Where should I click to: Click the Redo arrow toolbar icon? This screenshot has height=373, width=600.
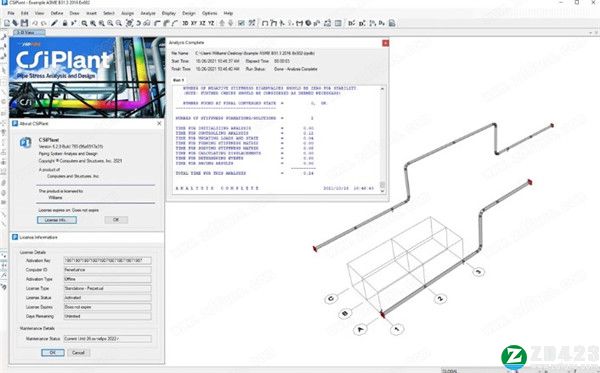tap(44, 23)
